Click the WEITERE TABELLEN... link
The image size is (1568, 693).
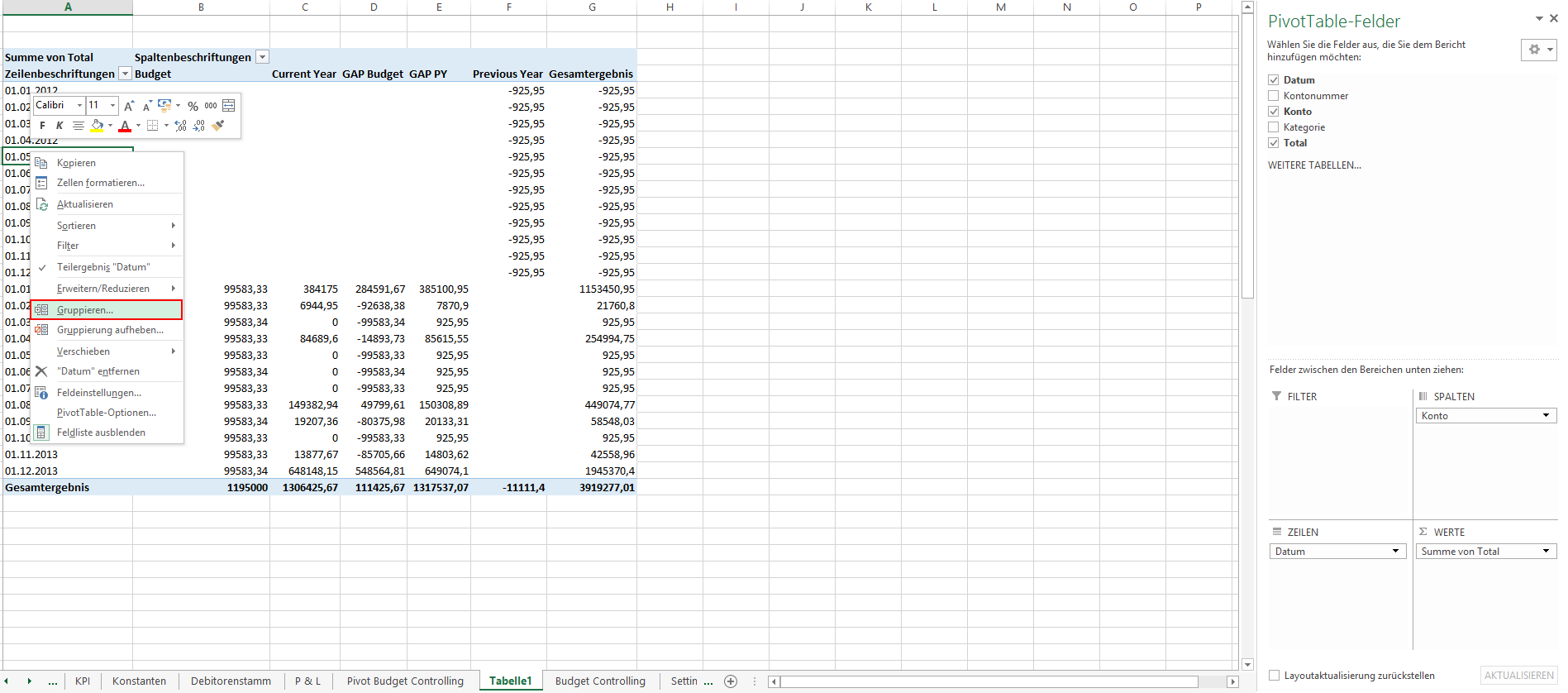(1314, 165)
